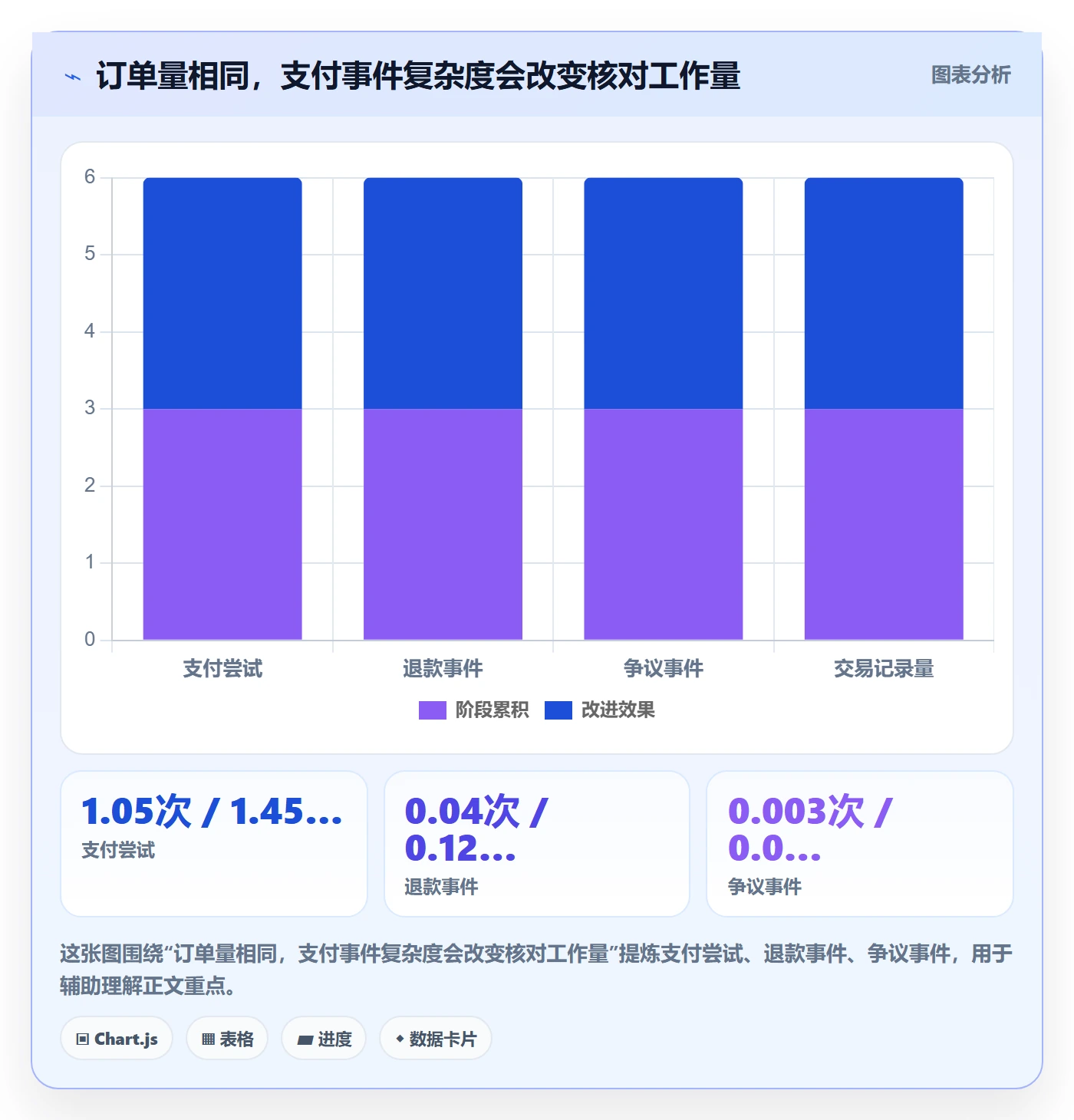Viewport: 1074px width, 1120px height.
Task: Click the 进度 tag chip
Action: [x=324, y=1039]
